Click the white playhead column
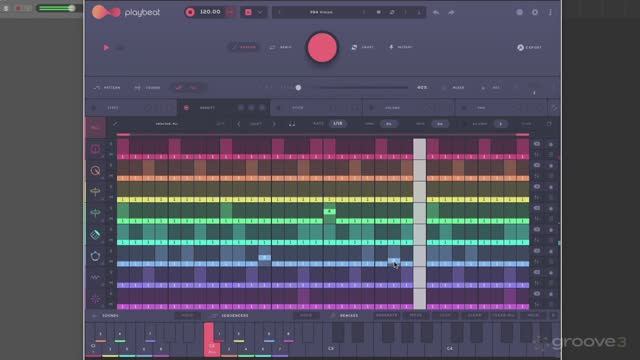The width and height of the screenshot is (640, 360). [x=420, y=224]
